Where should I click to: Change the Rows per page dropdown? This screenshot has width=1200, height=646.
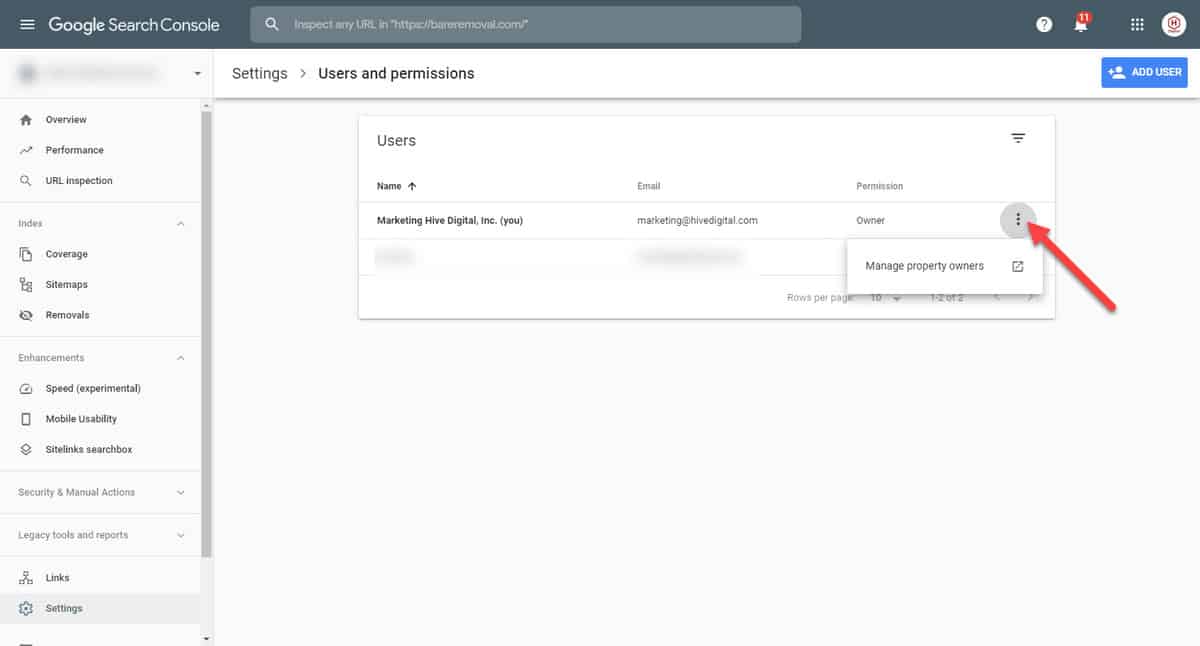pyautogui.click(x=885, y=298)
